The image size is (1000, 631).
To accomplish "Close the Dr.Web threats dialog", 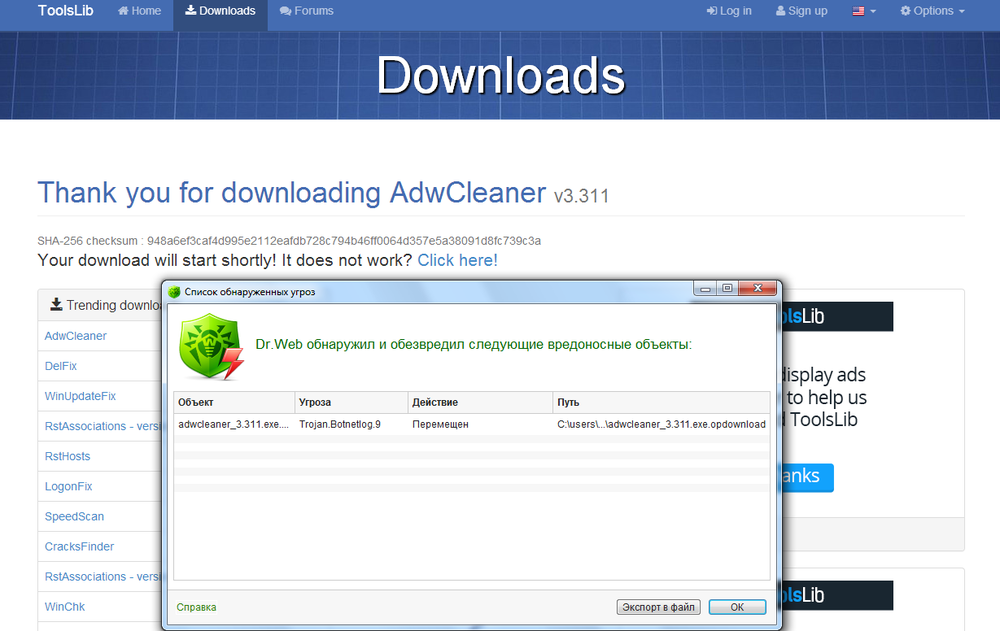I will click(x=758, y=288).
